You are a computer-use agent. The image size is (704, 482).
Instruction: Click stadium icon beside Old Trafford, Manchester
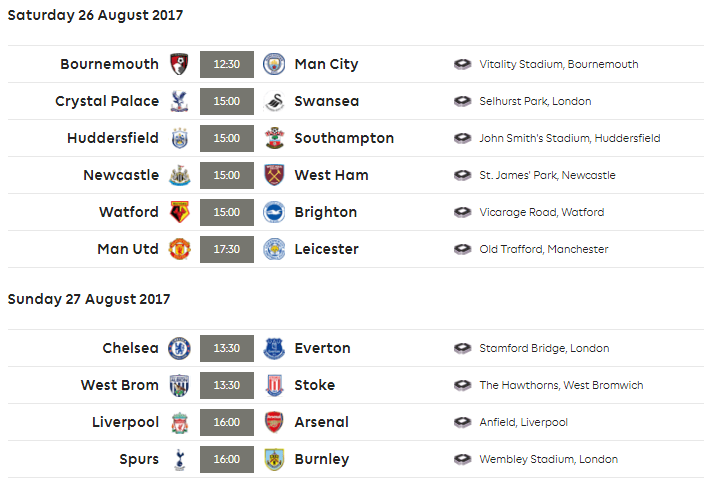point(462,249)
